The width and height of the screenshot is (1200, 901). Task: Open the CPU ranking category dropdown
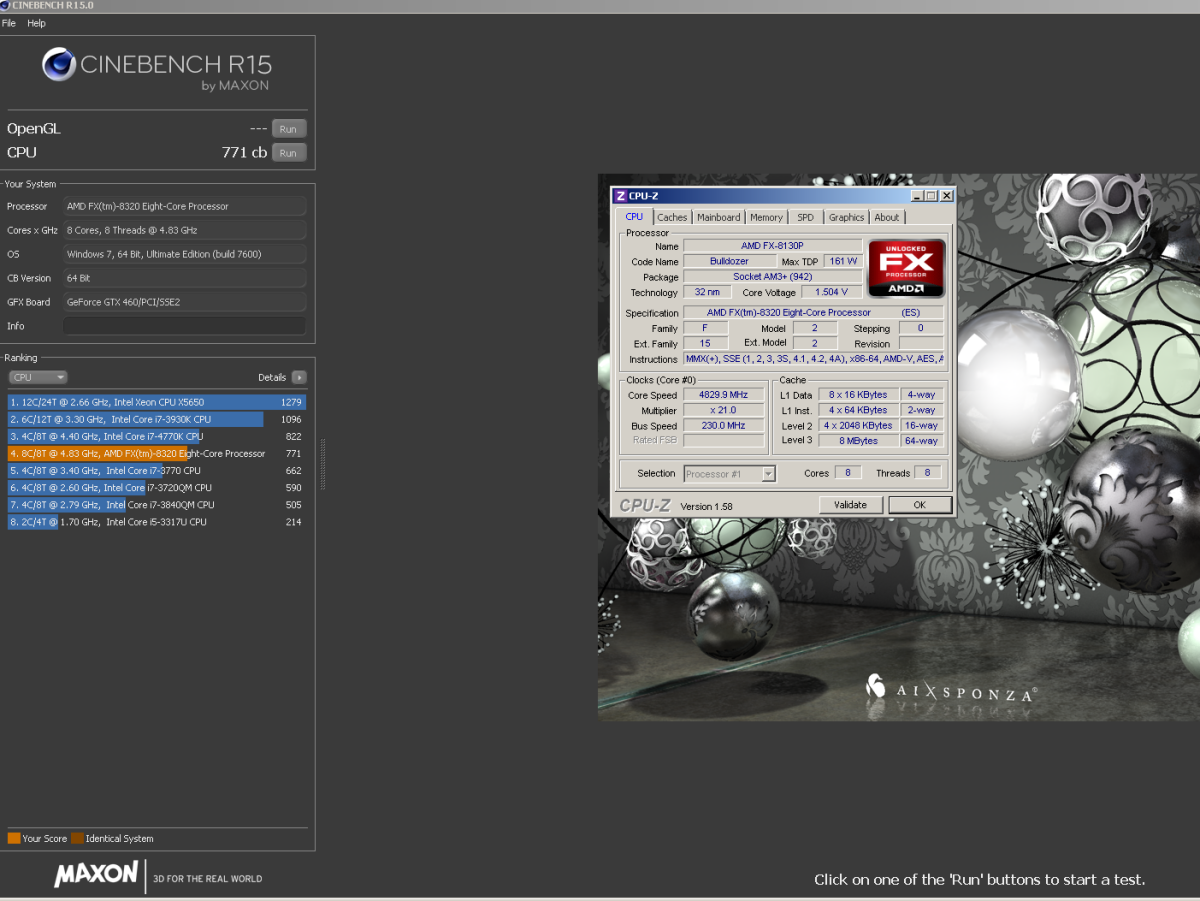37,377
